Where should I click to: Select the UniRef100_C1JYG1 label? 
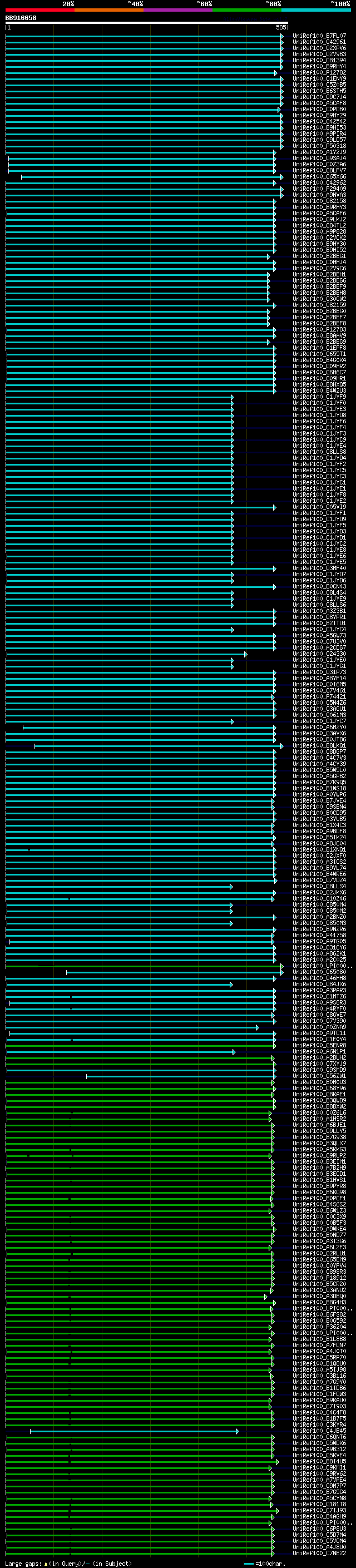(x=319, y=666)
